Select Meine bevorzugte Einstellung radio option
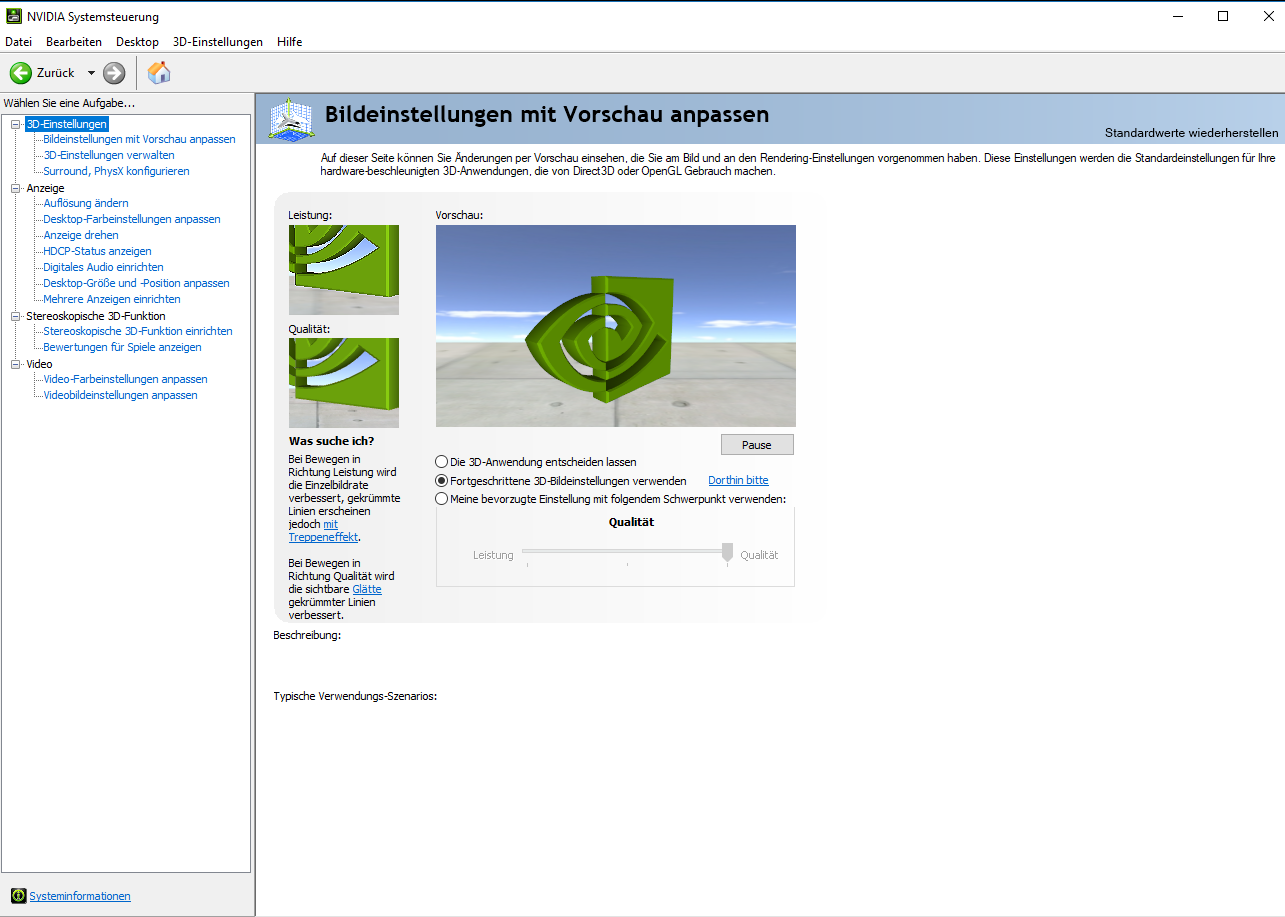 pos(442,499)
